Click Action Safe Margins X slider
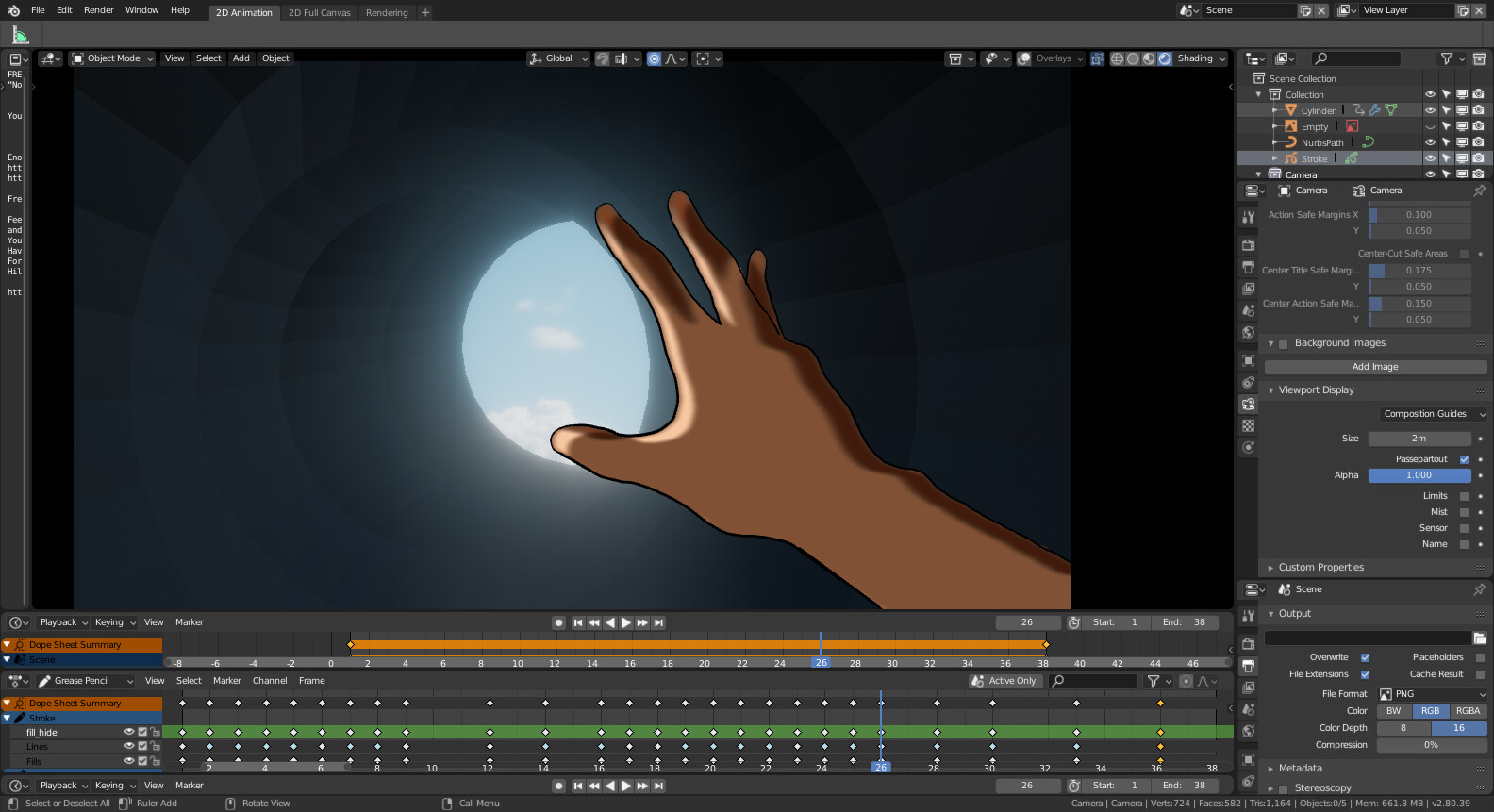This screenshot has height=812, width=1494. (1419, 215)
